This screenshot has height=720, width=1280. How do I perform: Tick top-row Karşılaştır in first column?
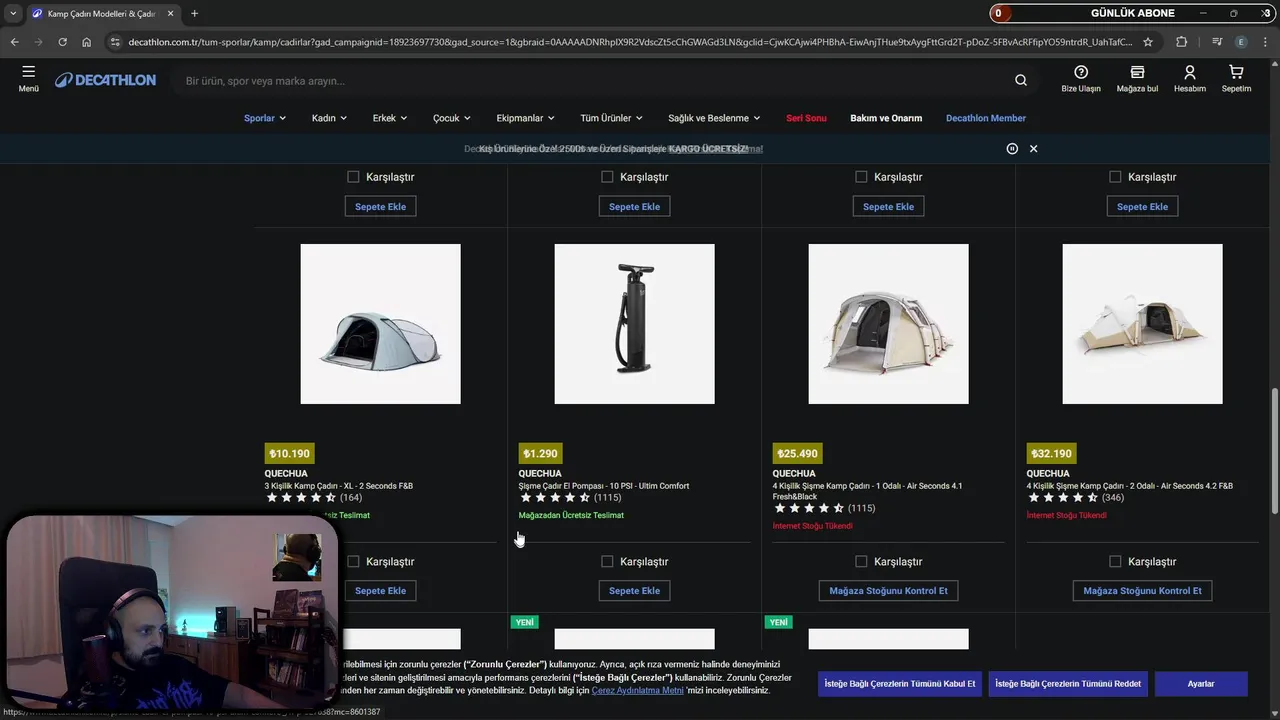coord(353,176)
